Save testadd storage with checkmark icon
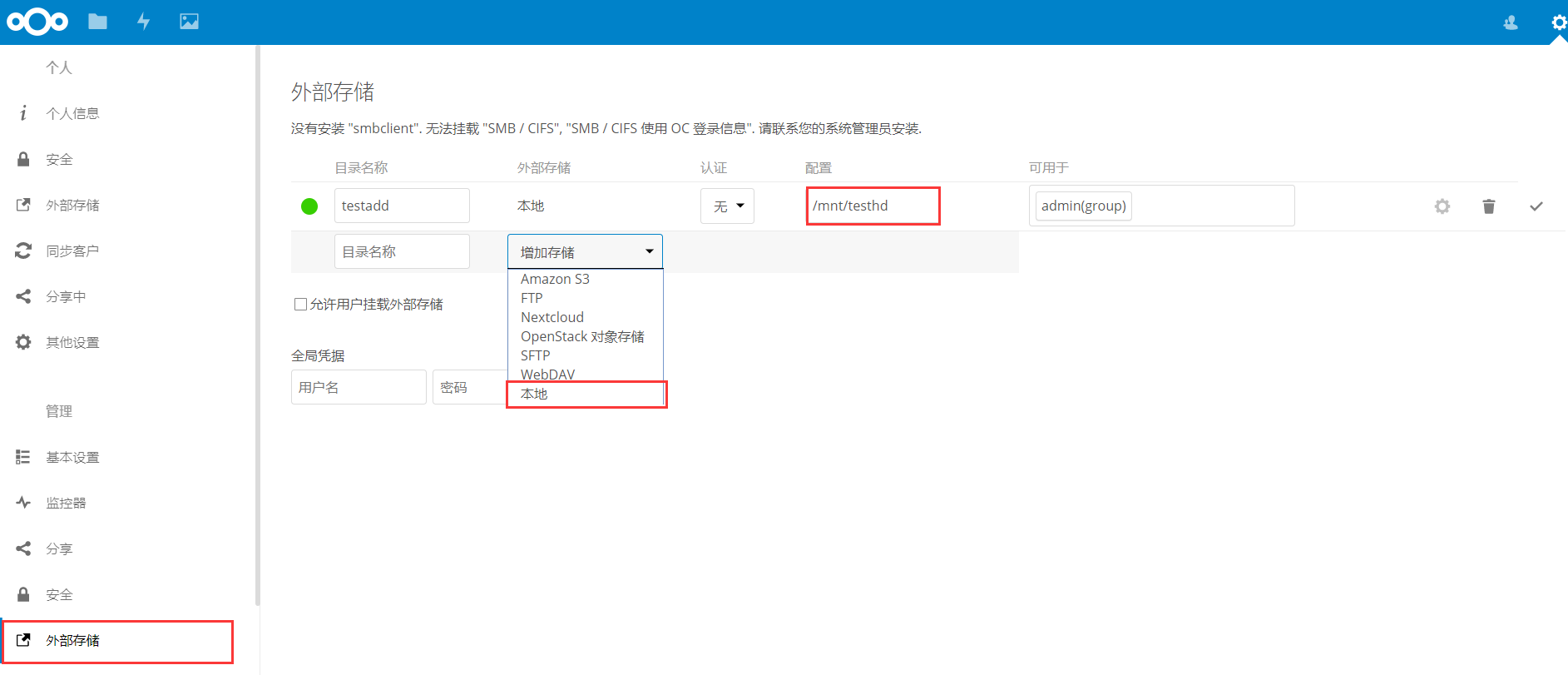 point(1536,206)
